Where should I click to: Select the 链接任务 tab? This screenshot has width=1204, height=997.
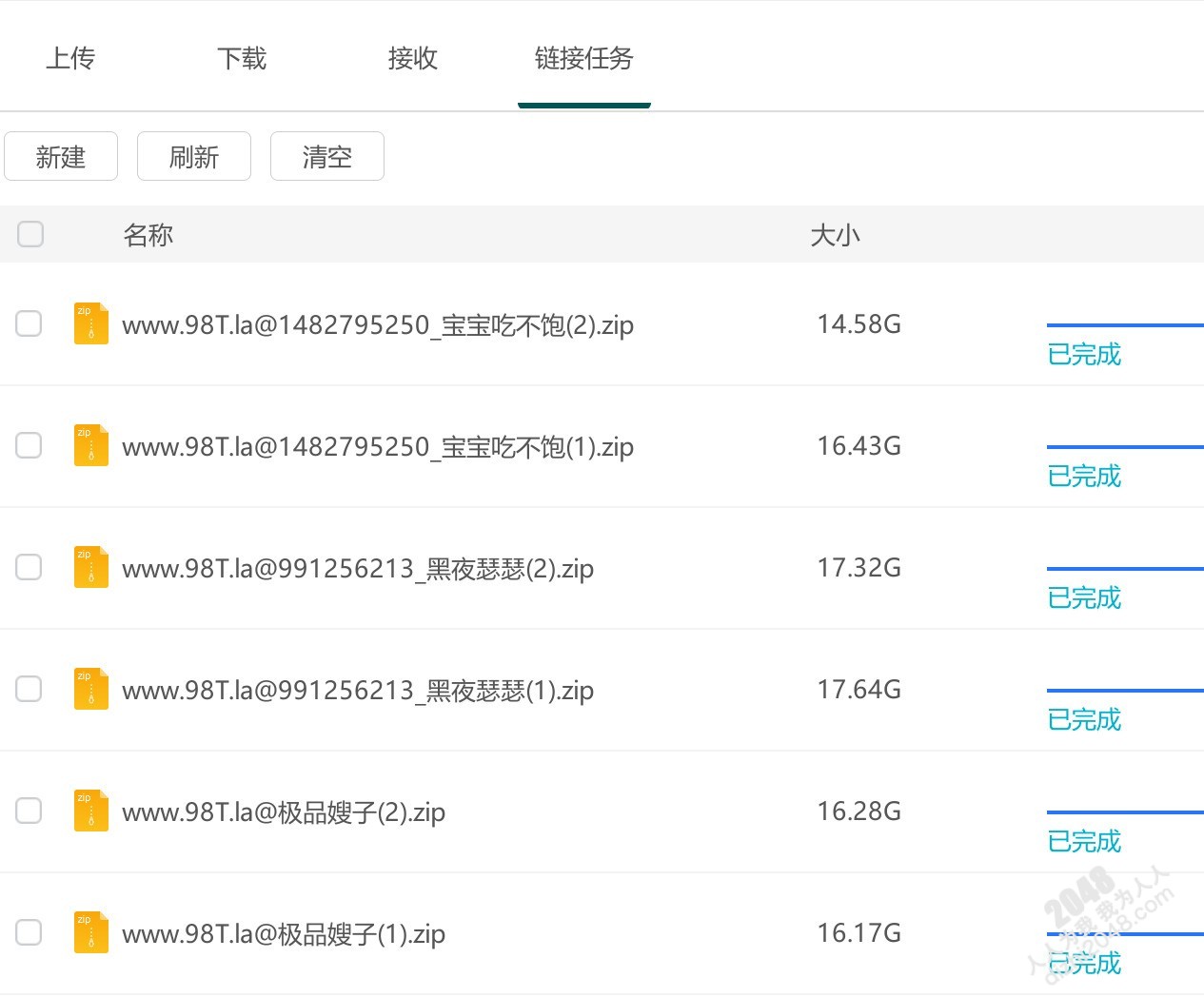(x=583, y=59)
